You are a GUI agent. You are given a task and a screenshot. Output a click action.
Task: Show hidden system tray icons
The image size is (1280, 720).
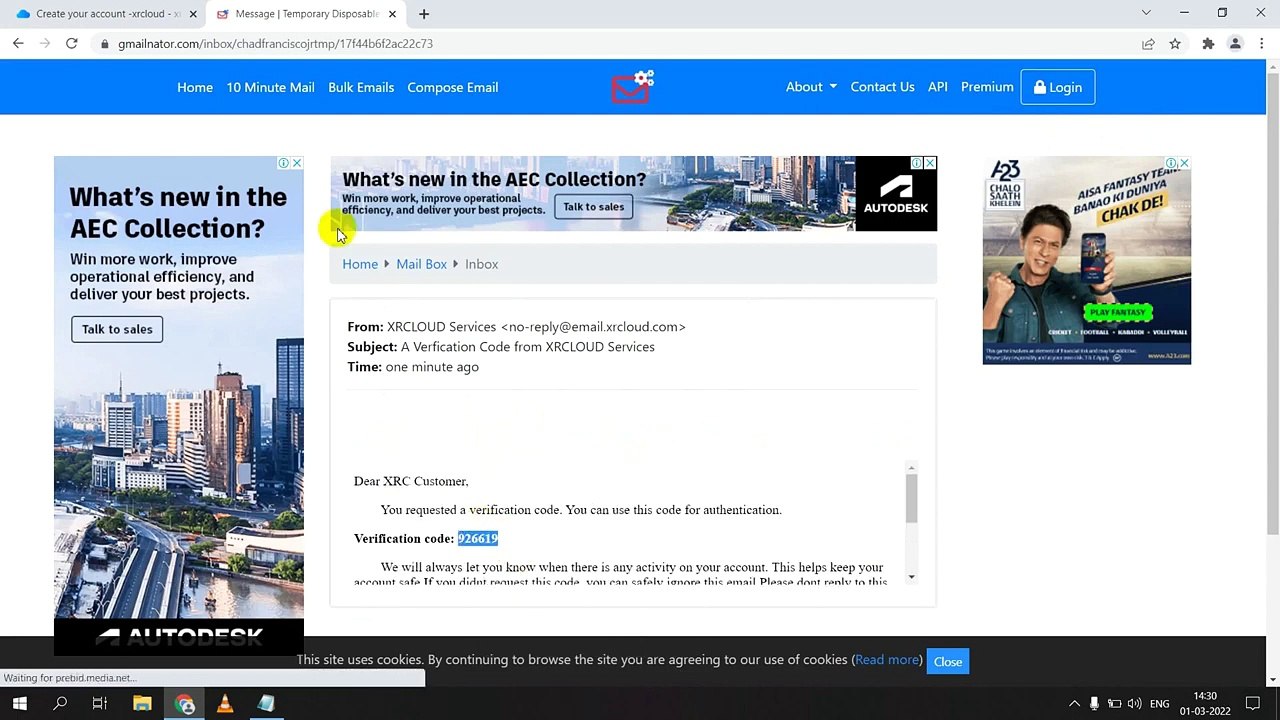[1074, 704]
